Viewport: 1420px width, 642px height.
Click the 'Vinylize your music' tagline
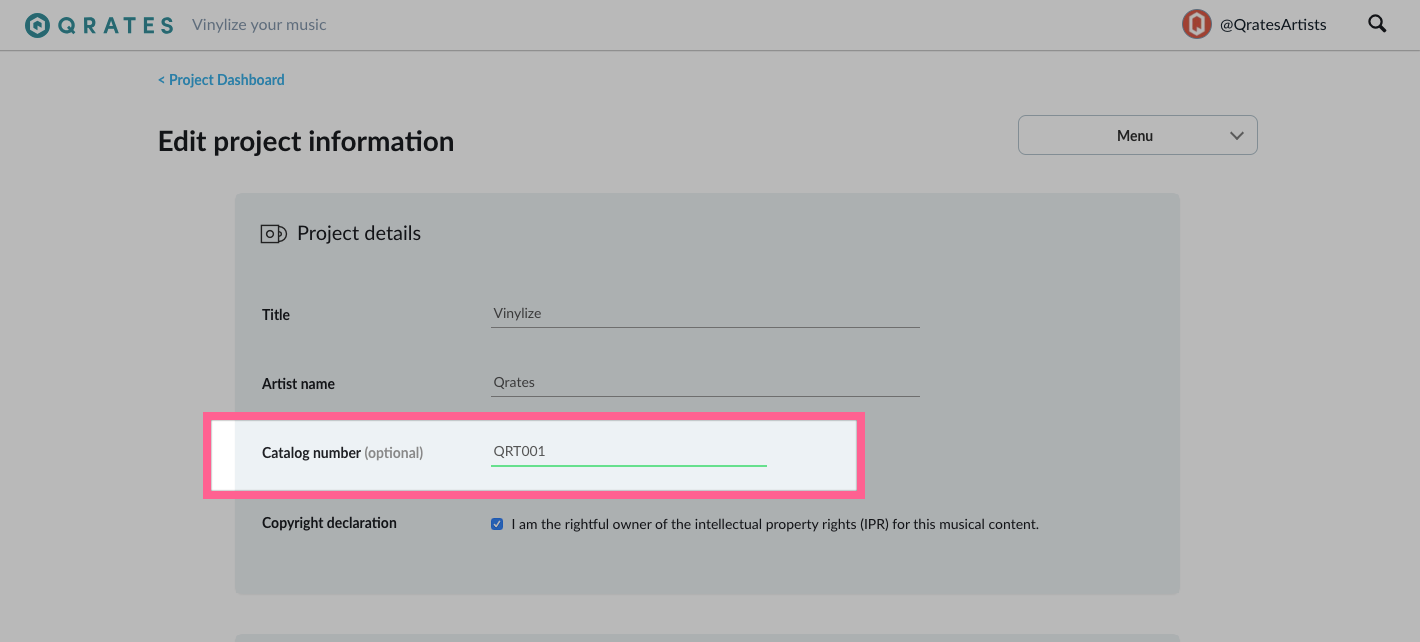point(259,25)
